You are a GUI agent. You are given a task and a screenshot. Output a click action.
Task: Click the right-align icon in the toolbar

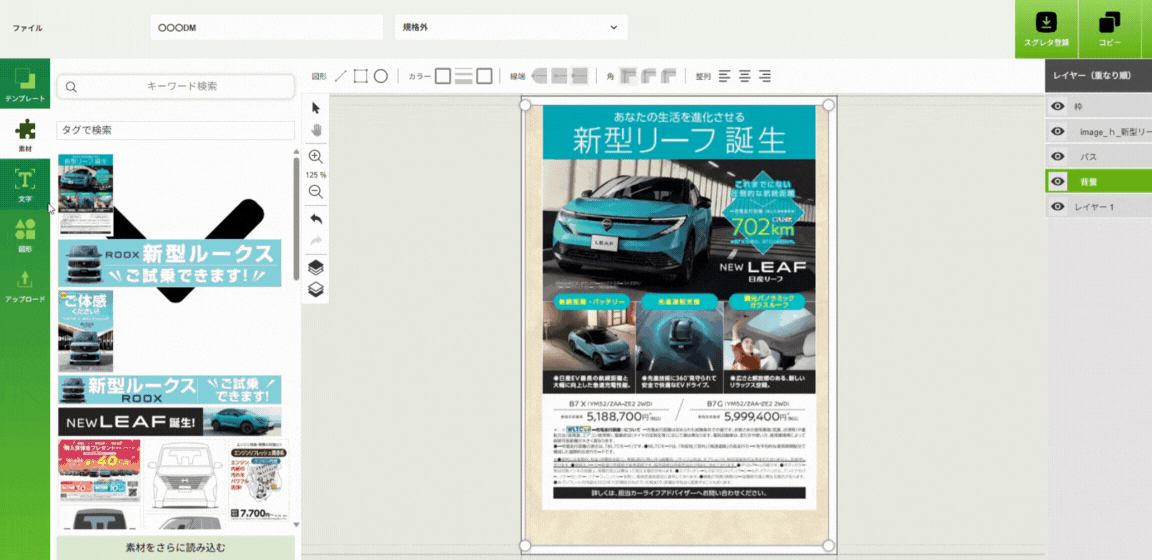pyautogui.click(x=765, y=76)
